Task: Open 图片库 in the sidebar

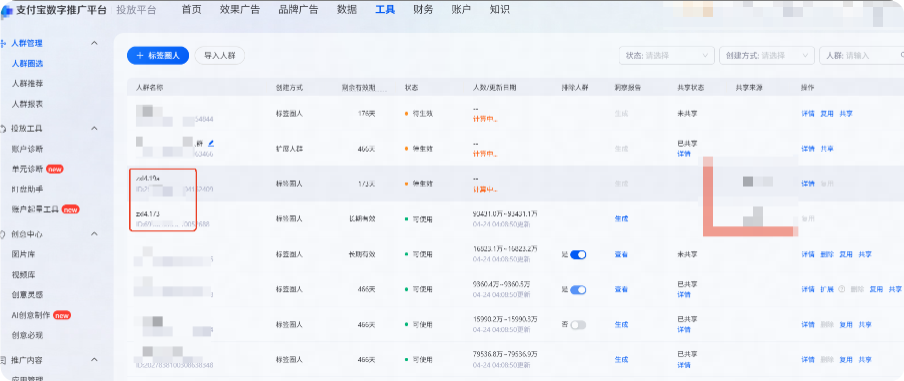Action: point(24,254)
